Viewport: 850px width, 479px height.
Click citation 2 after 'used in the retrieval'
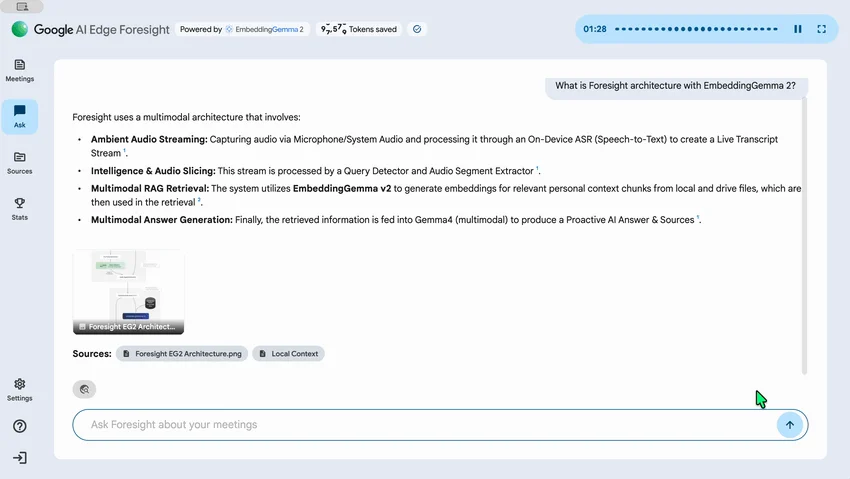[199, 200]
